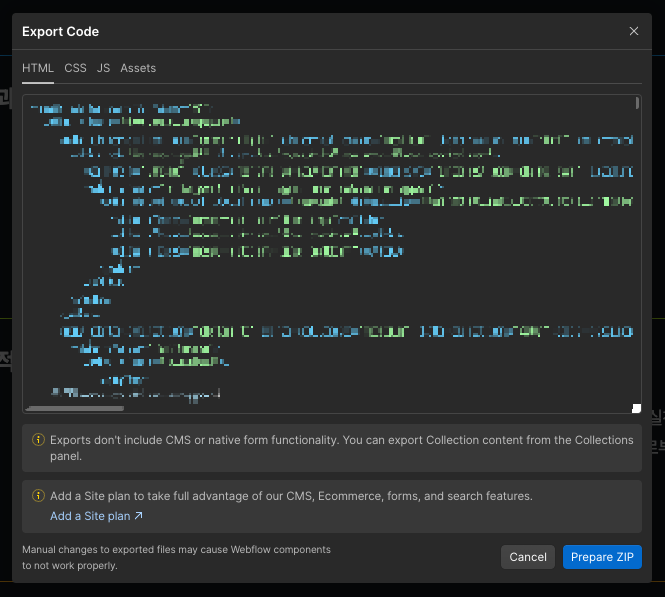View the Assets tab

click(138, 68)
